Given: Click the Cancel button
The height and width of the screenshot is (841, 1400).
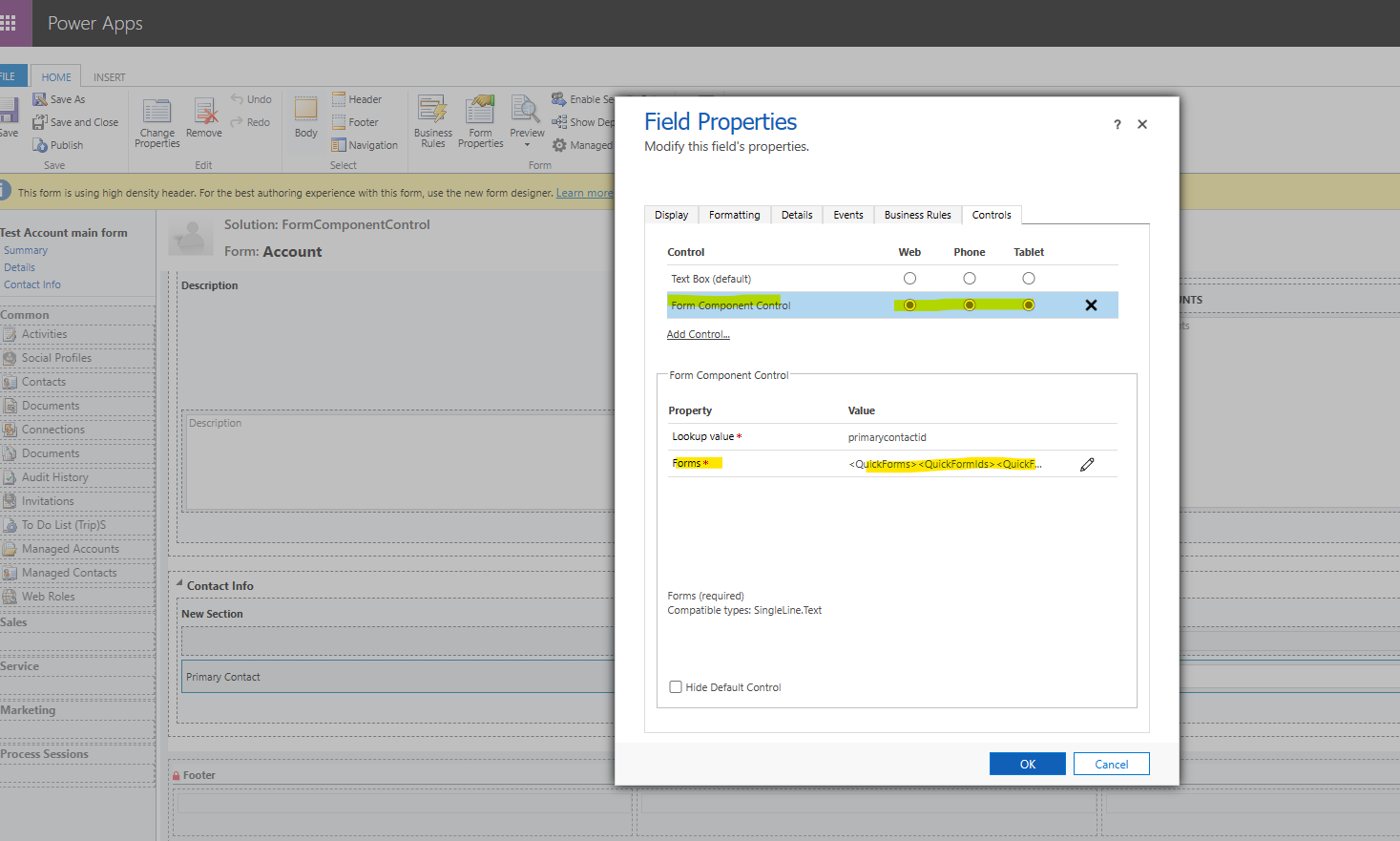Looking at the screenshot, I should pos(1111,764).
